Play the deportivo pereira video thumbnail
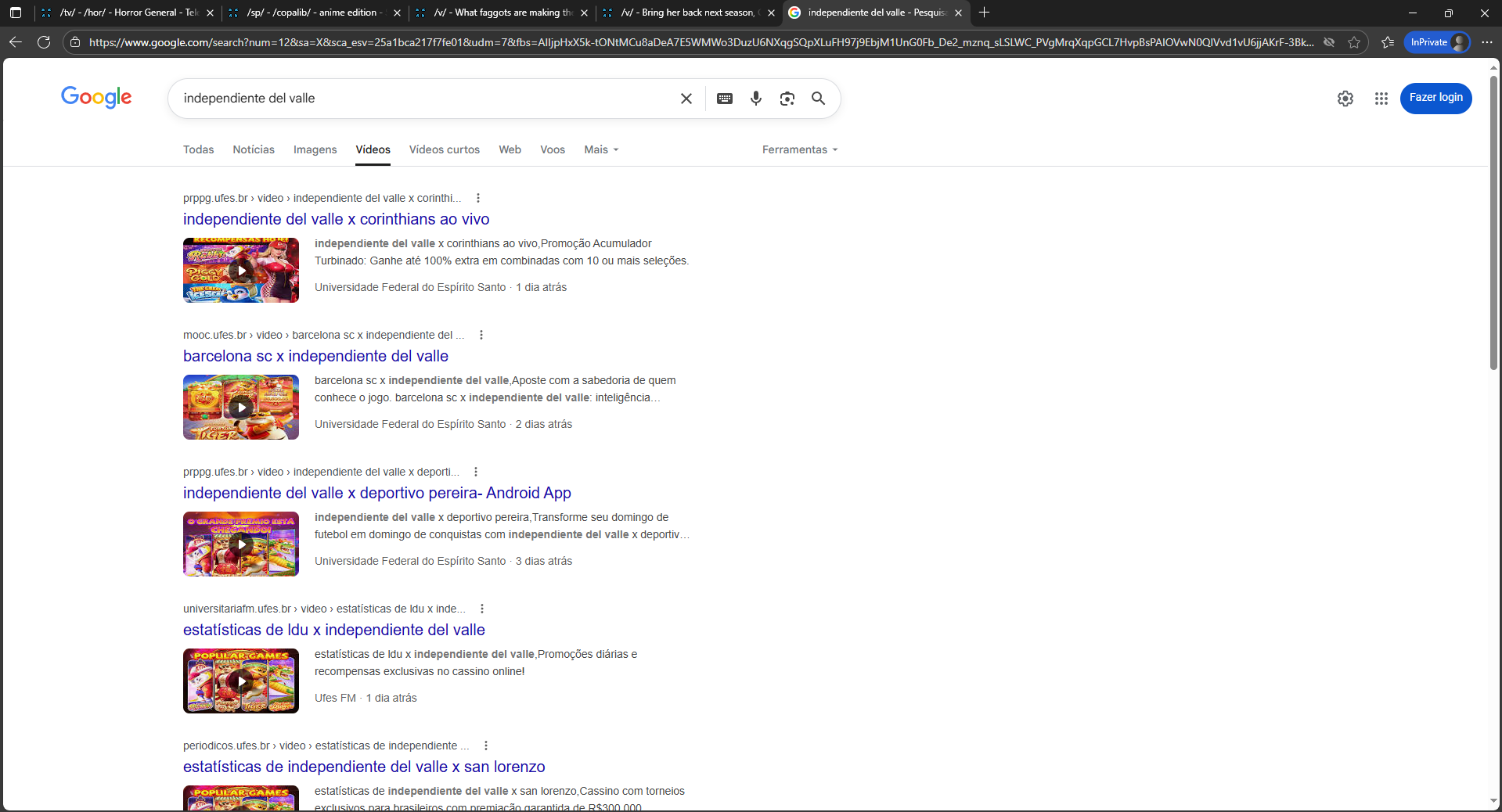1502x812 pixels. pos(241,544)
